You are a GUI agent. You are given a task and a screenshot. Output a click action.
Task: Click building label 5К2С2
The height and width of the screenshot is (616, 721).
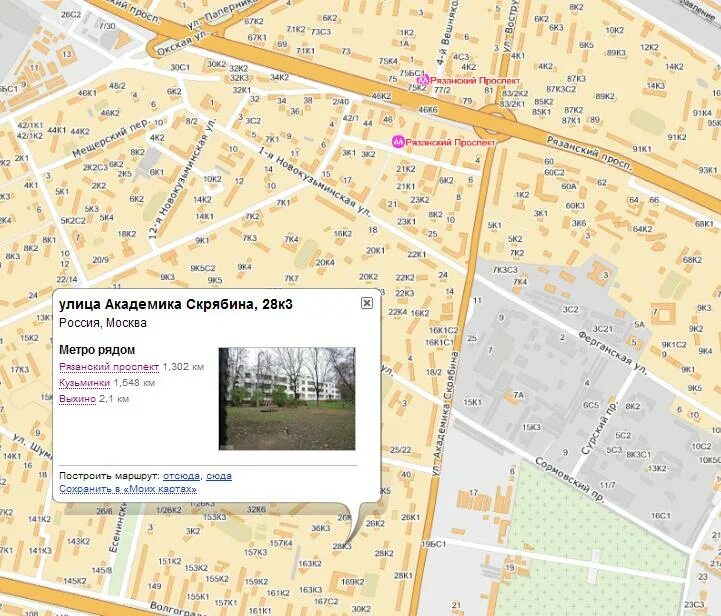[x=73, y=221]
